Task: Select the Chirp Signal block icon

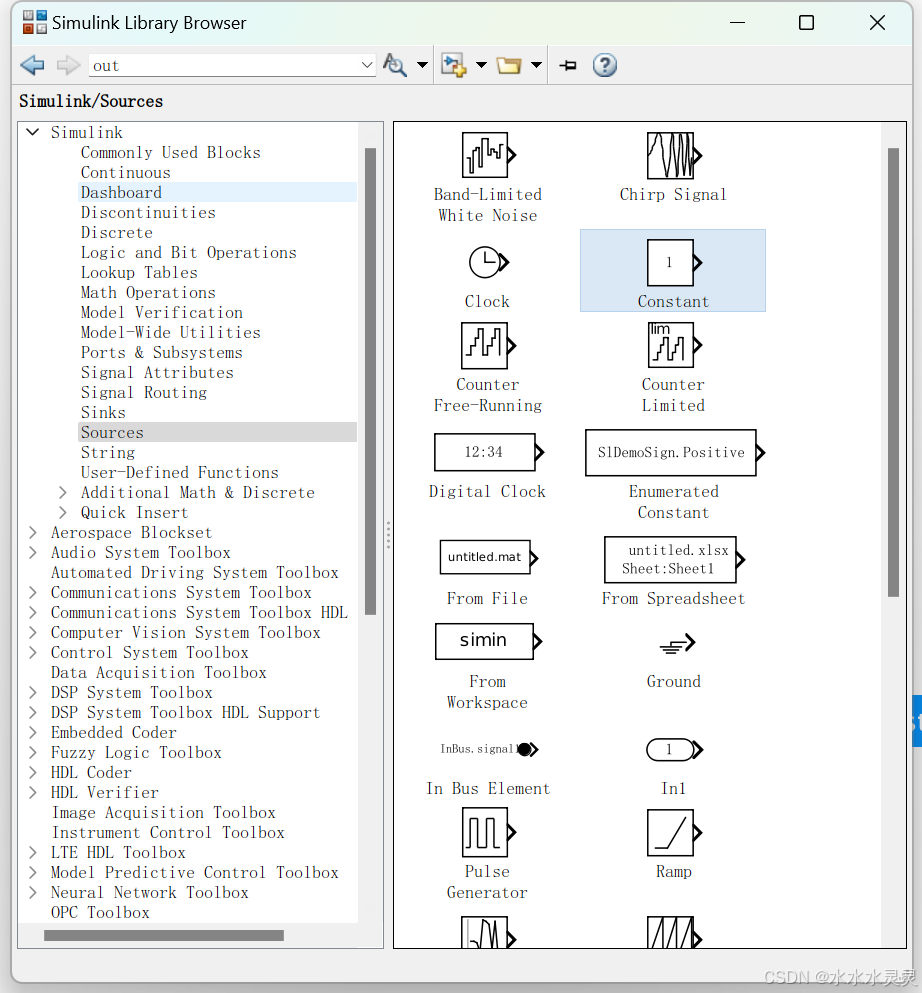Action: tap(674, 155)
